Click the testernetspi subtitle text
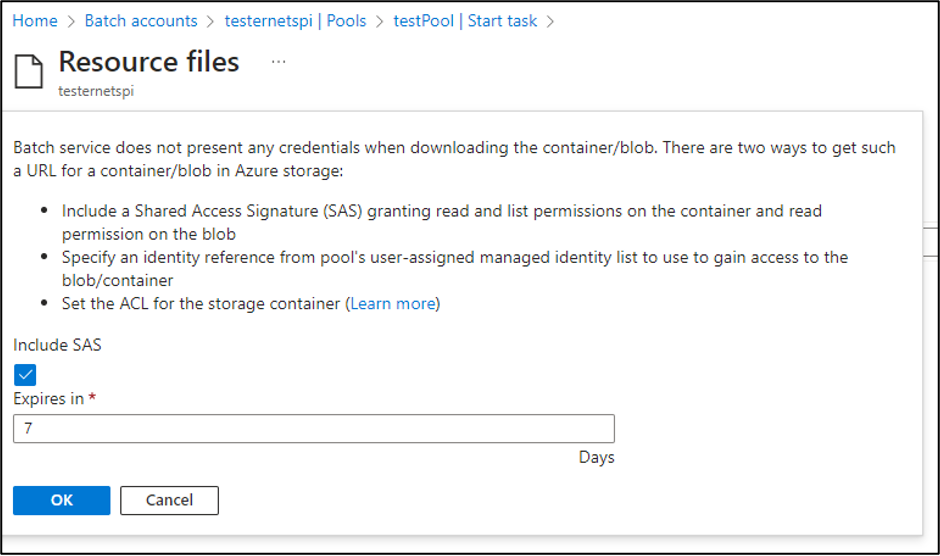940x556 pixels. pos(96,91)
